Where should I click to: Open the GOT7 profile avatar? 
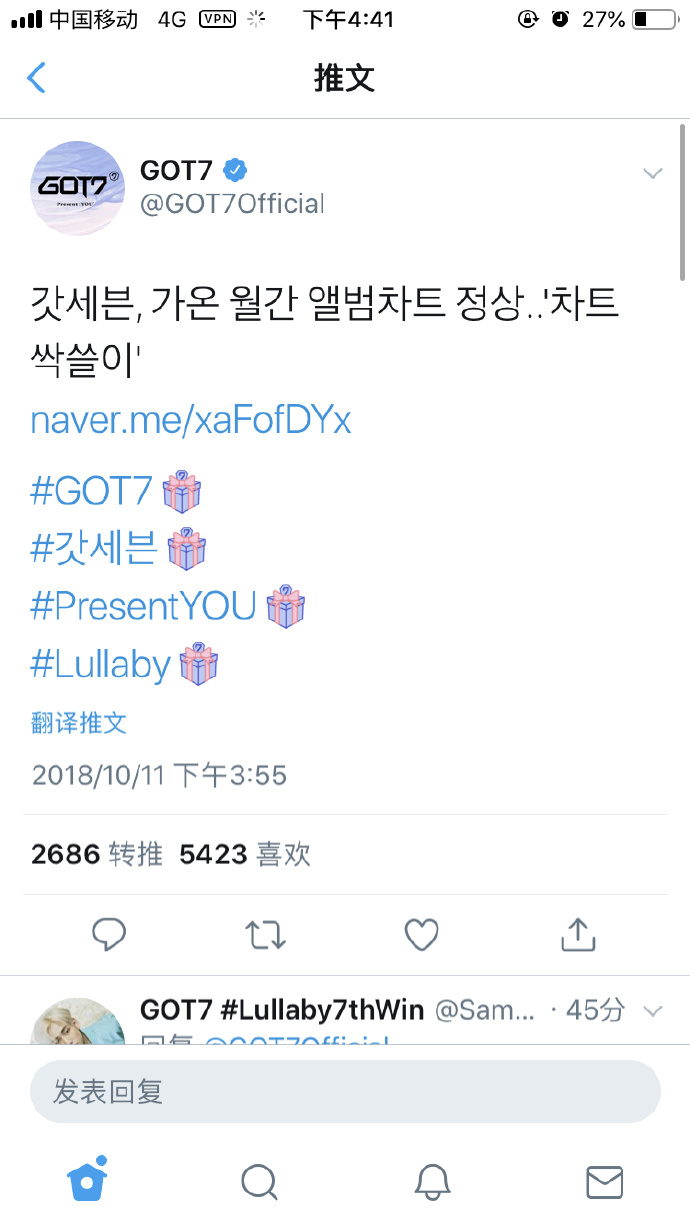[78, 189]
